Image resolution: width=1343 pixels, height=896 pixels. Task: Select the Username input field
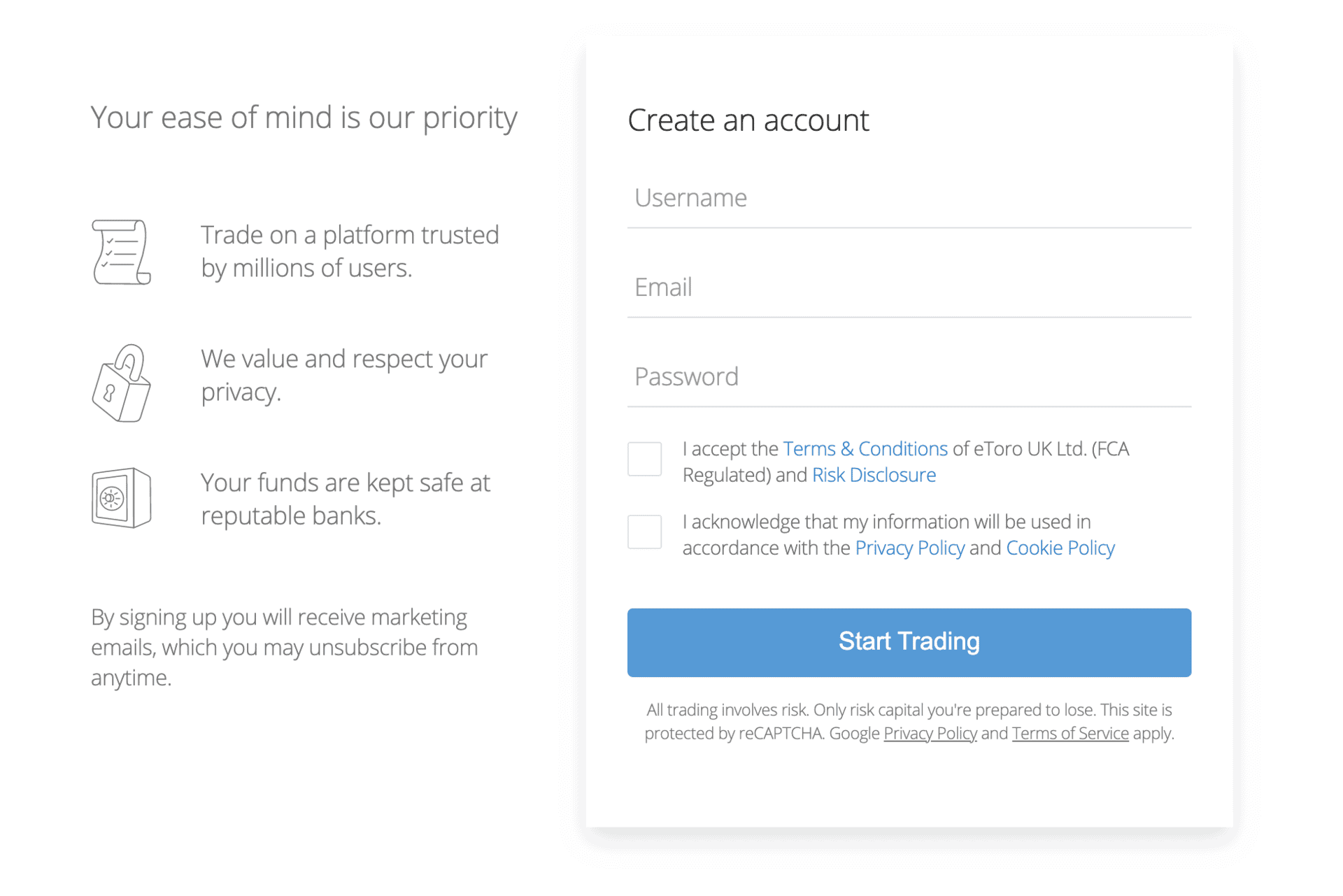click(x=909, y=198)
